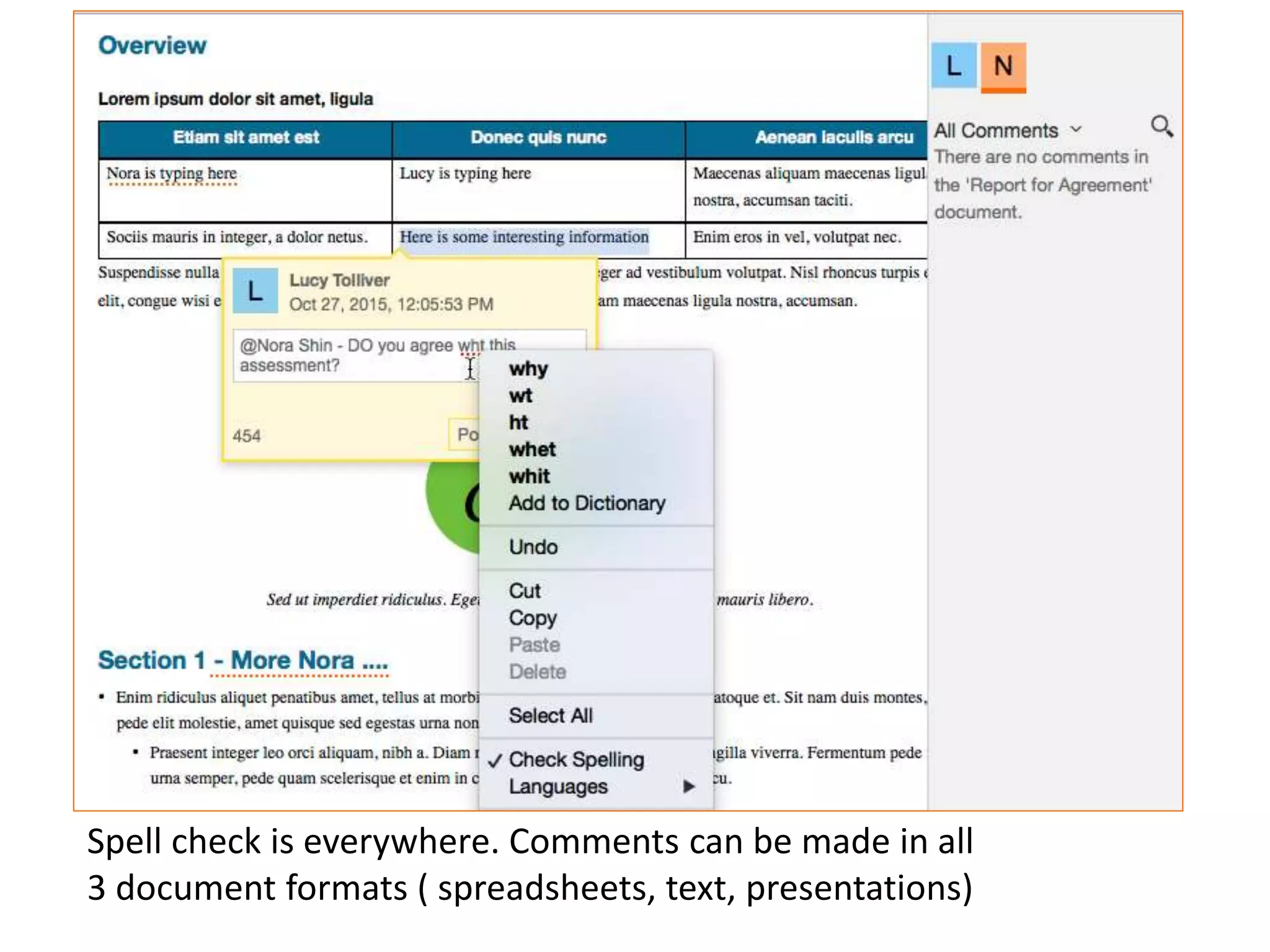The width and height of the screenshot is (1270, 952).
Task: Toggle Check Spelling option
Action: coord(576,760)
